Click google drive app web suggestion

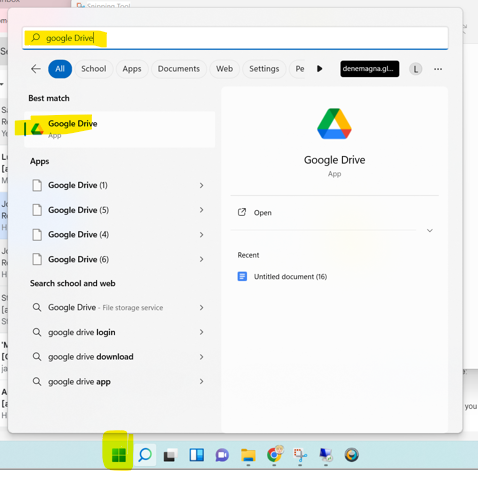click(x=119, y=381)
